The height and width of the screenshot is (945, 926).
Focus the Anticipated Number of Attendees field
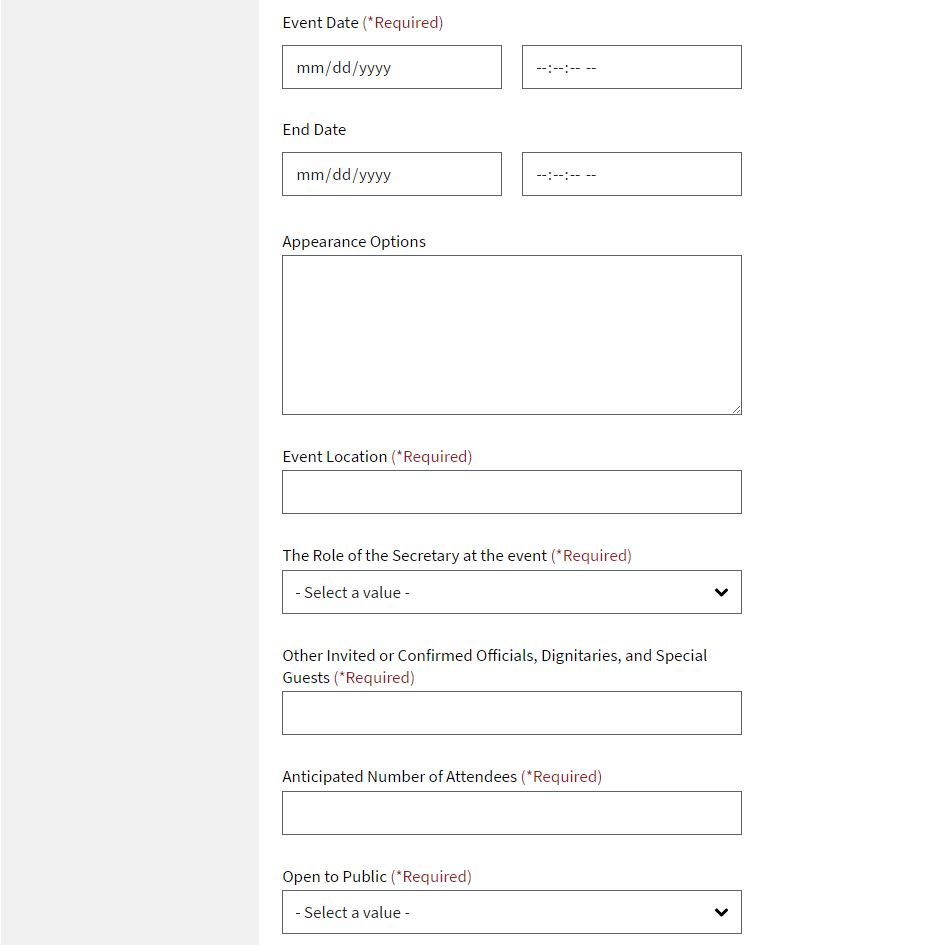[x=511, y=813]
